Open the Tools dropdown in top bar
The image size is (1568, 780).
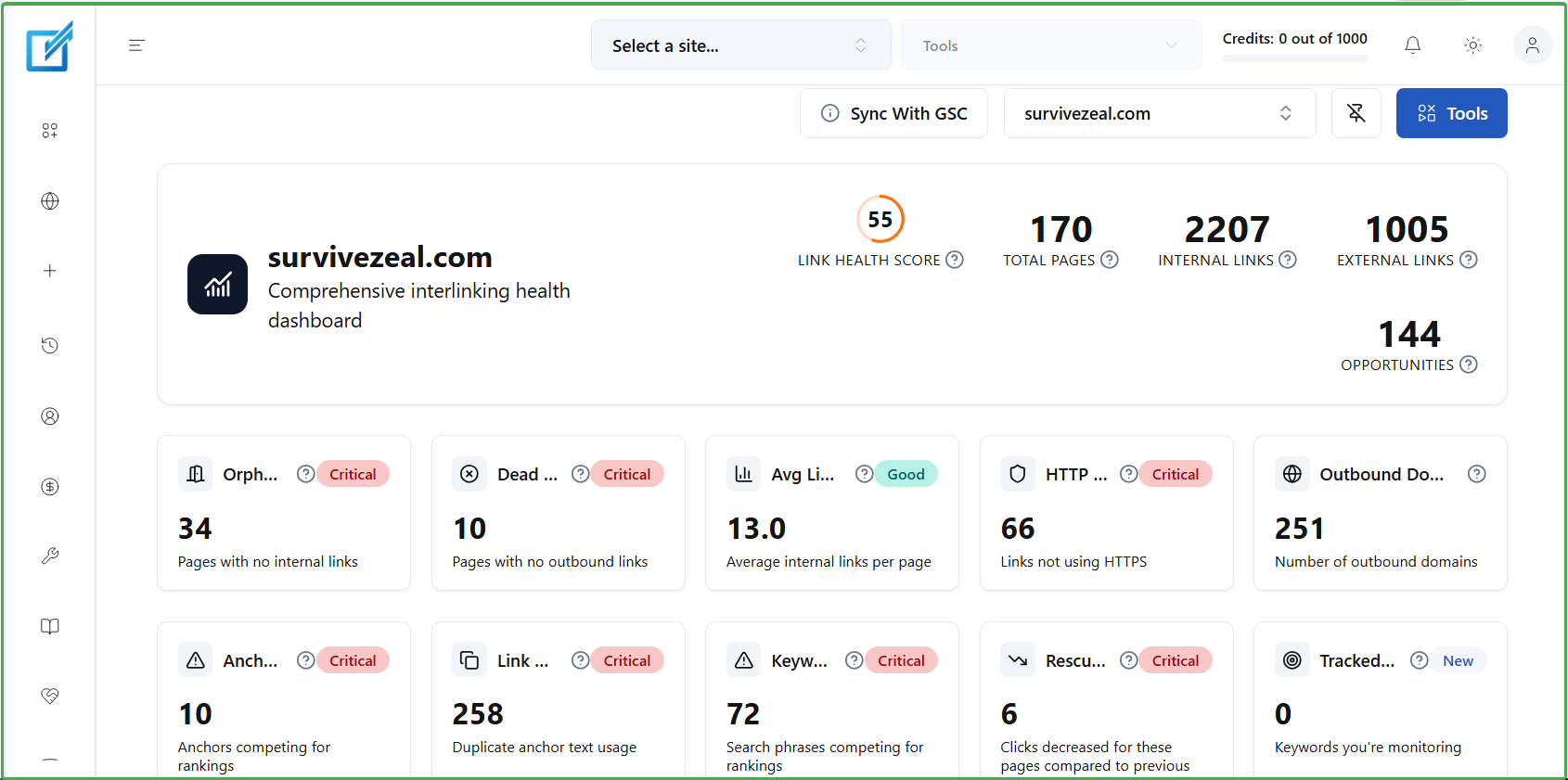pos(1052,45)
